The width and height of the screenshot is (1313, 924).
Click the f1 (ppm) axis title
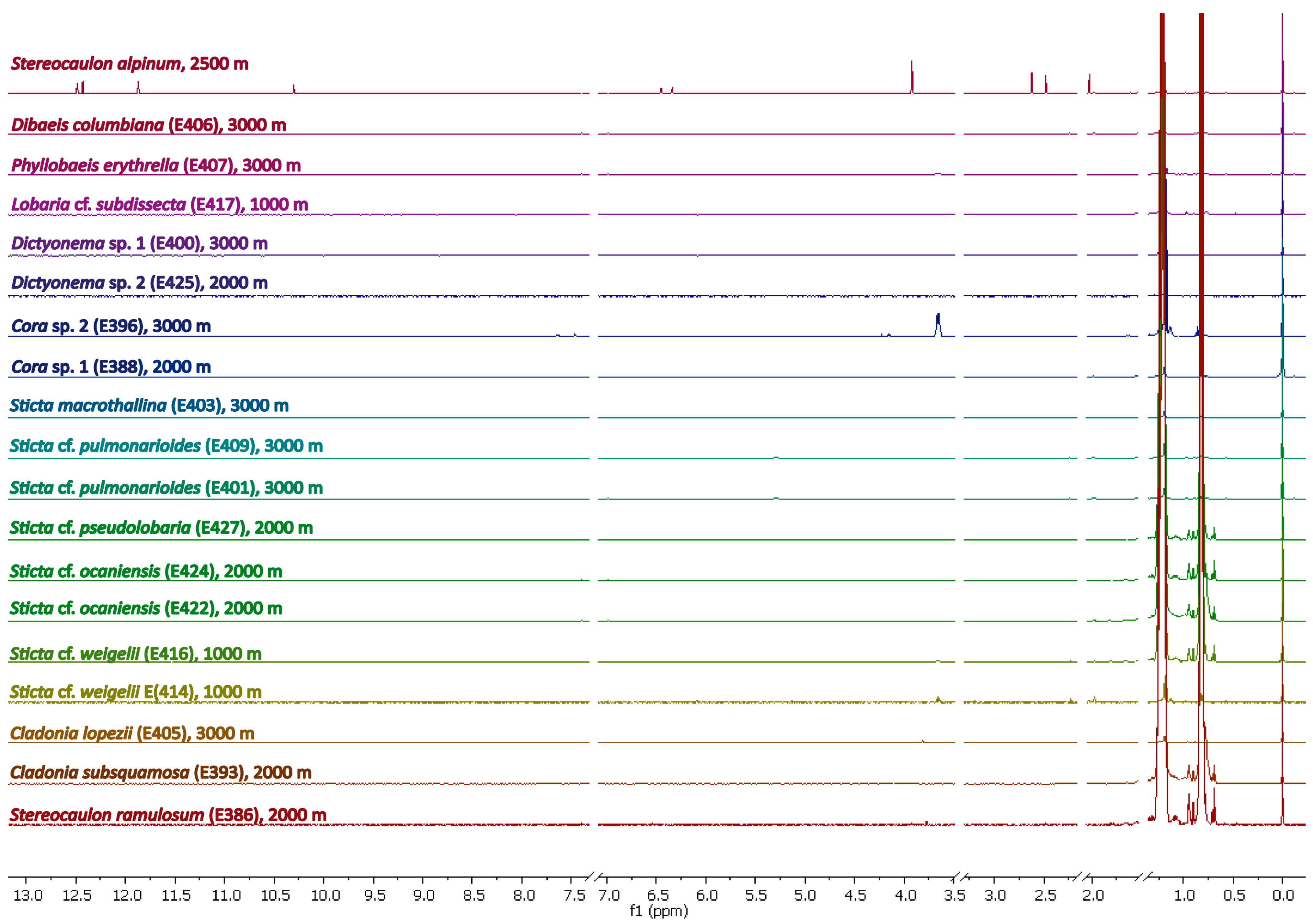(x=659, y=911)
